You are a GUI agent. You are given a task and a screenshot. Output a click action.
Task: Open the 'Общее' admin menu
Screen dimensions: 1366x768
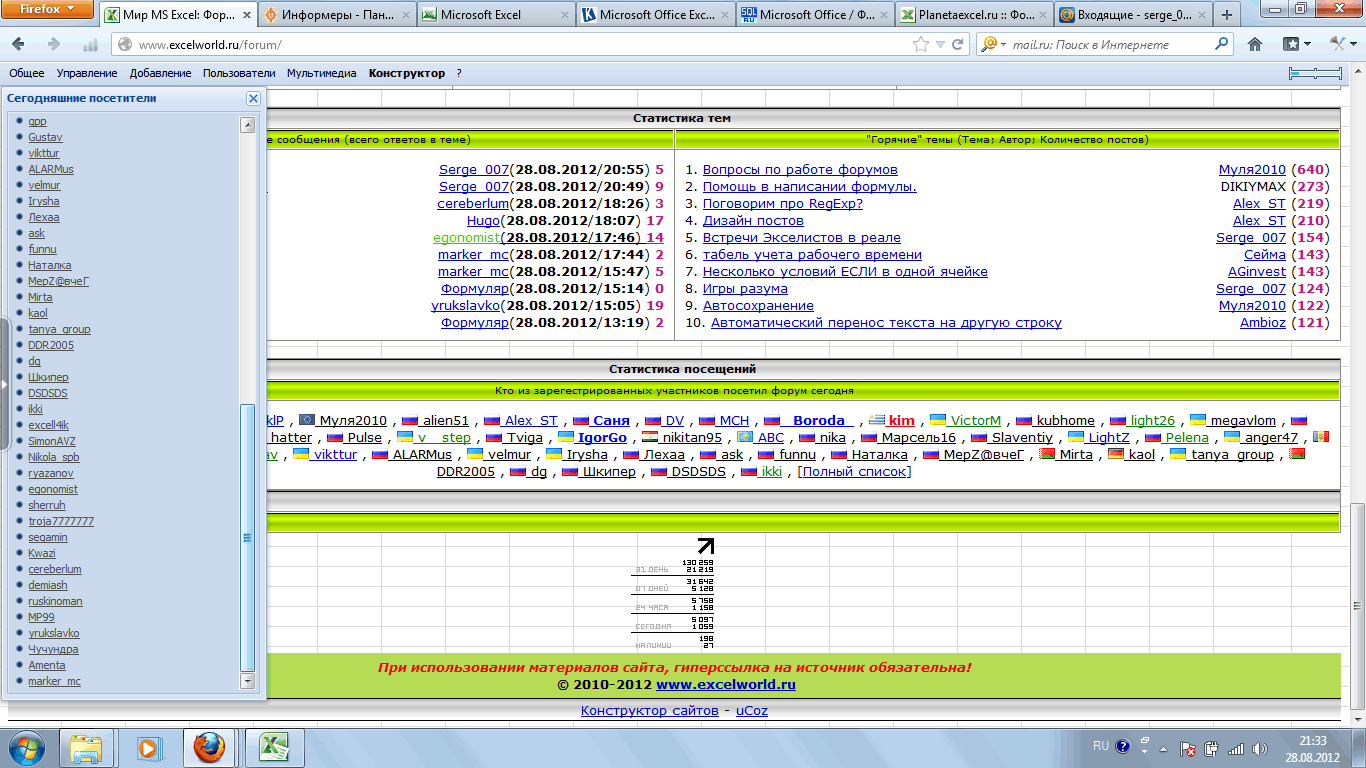[27, 73]
